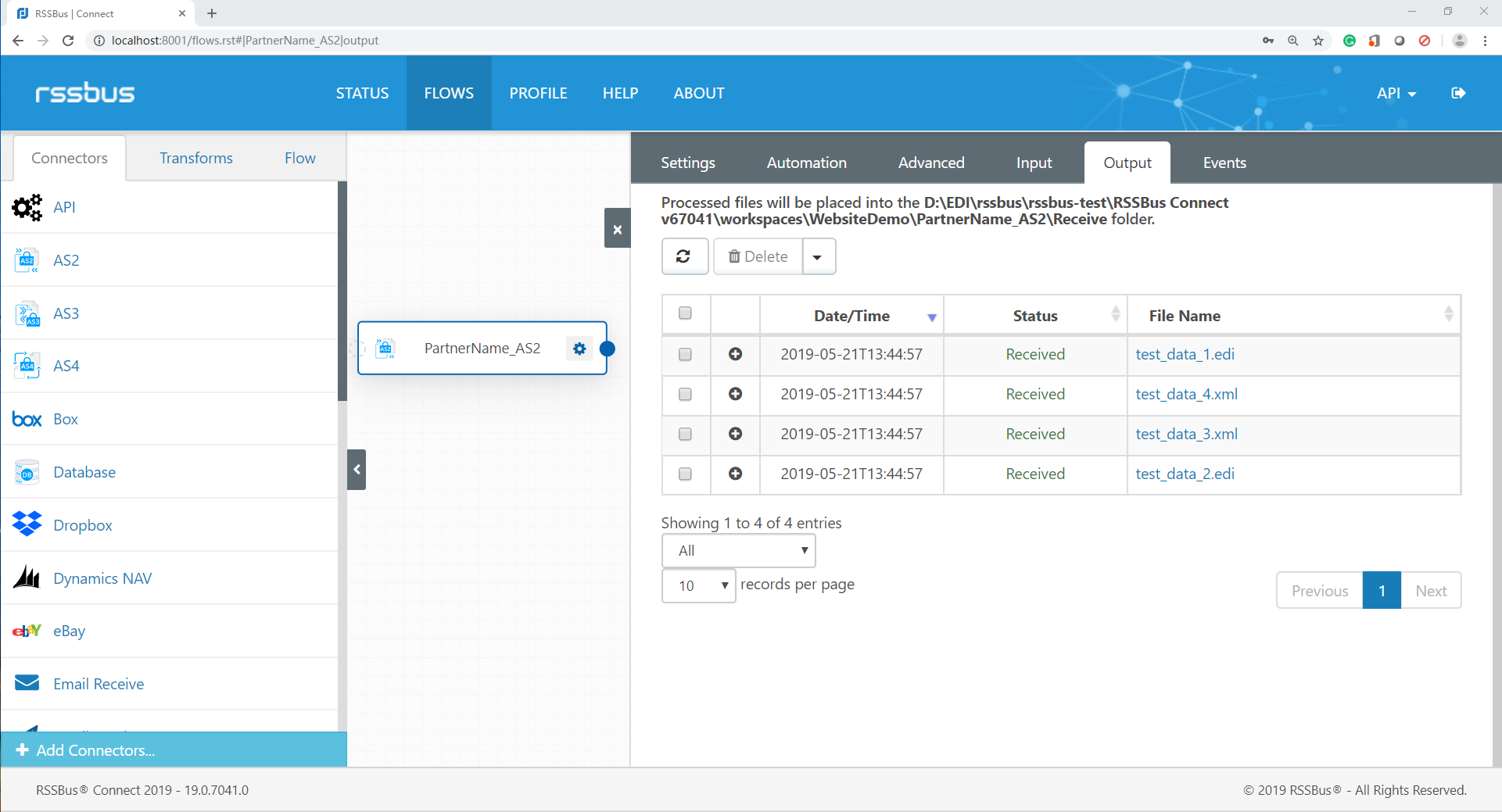Click the logout icon in header
Screen dimensions: 1502x812
pyautogui.click(x=1458, y=93)
